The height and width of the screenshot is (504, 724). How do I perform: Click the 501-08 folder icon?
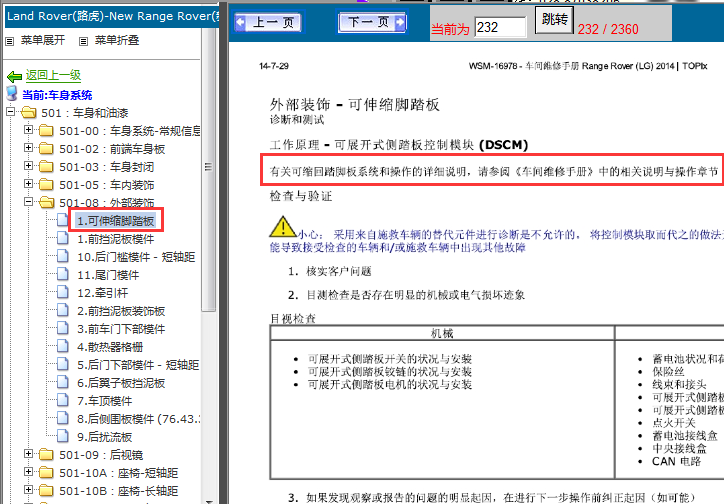(46, 203)
